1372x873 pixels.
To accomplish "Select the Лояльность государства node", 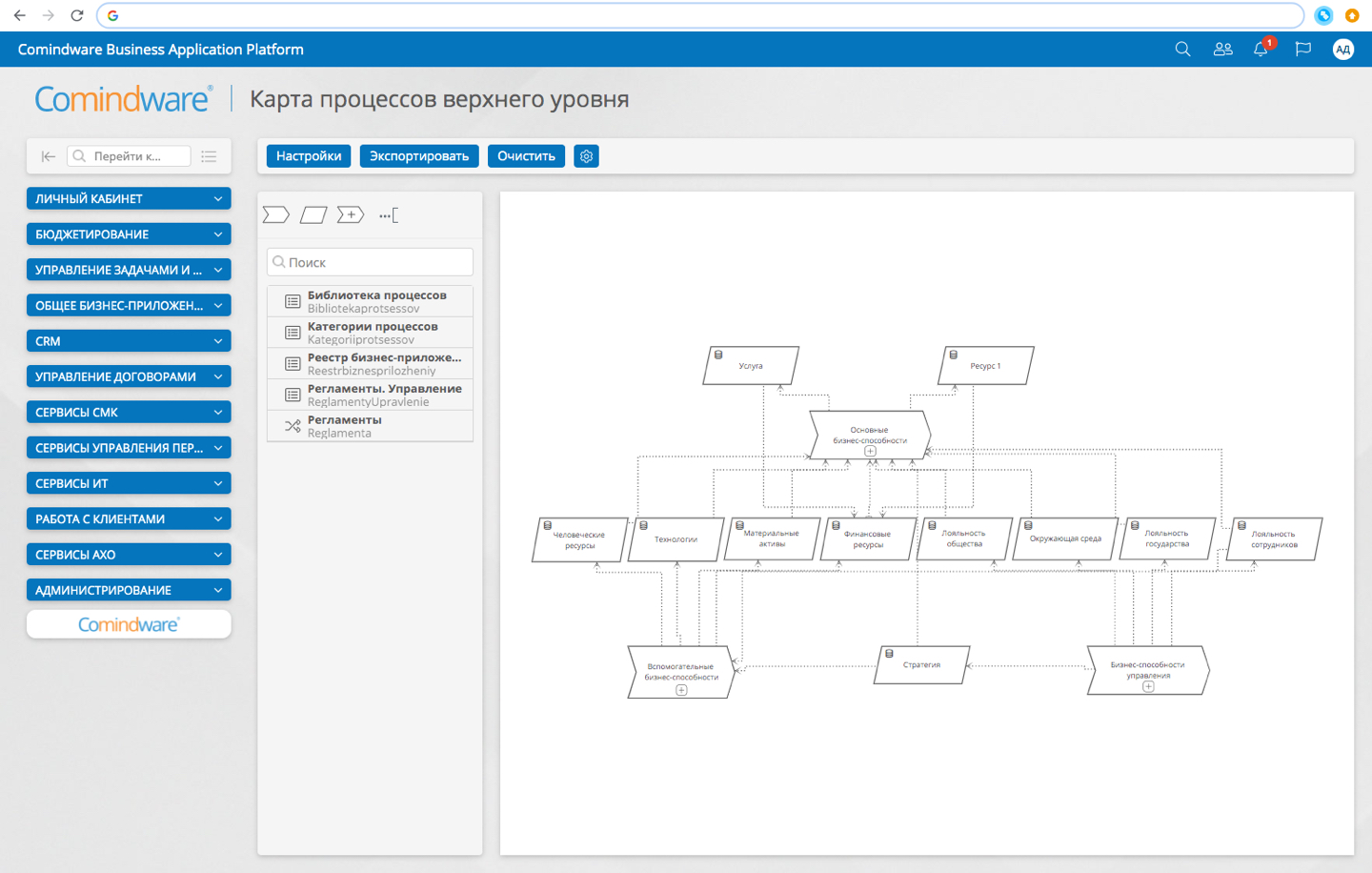I will coord(1167,538).
